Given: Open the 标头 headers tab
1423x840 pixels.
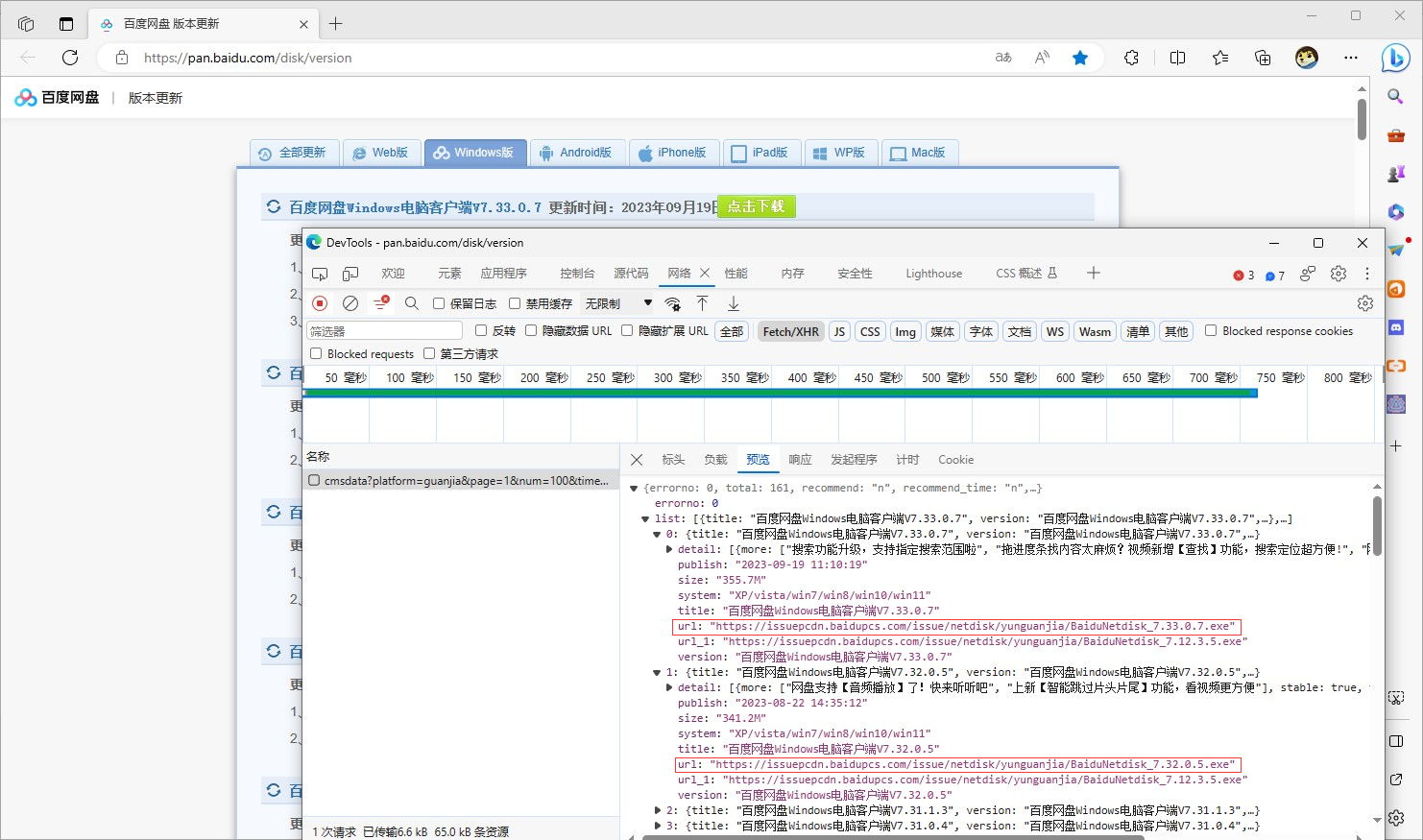Looking at the screenshot, I should click(x=673, y=460).
